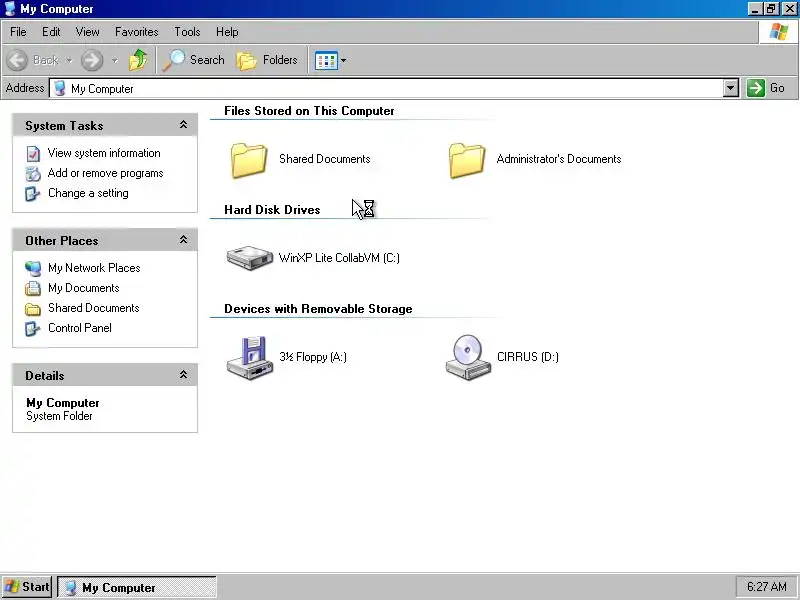800x600 pixels.
Task: Click the Go label text
Action: point(777,88)
